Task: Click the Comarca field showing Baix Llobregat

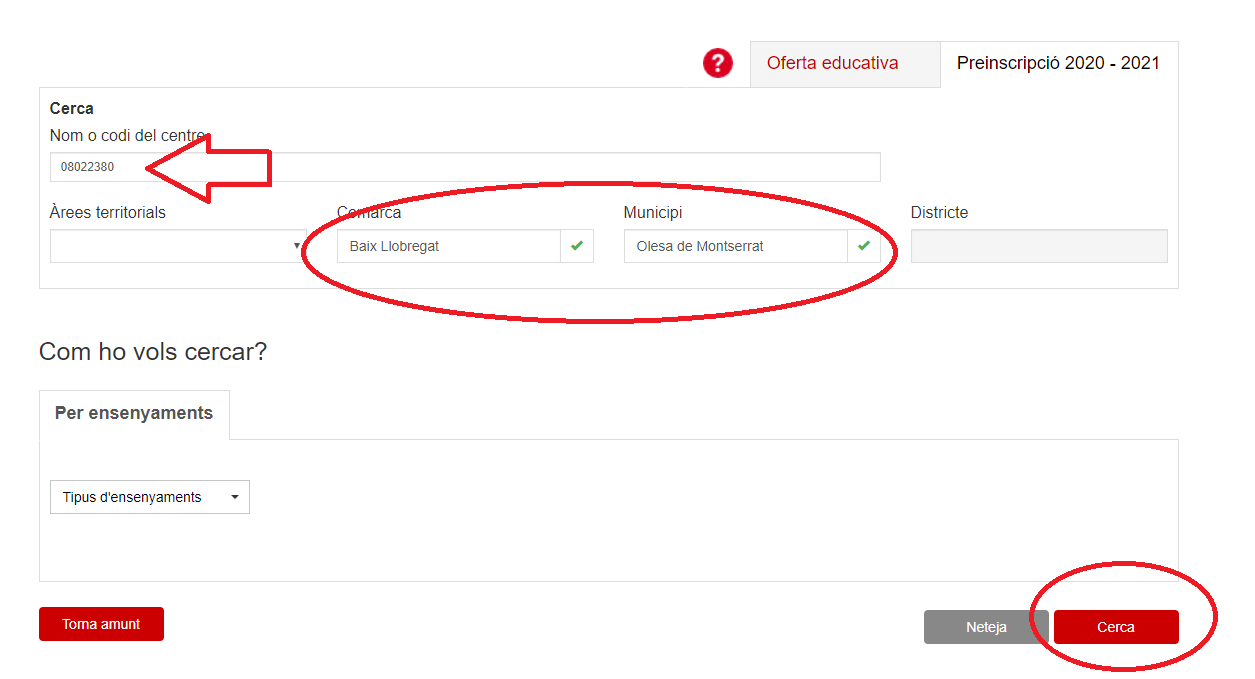Action: 448,246
